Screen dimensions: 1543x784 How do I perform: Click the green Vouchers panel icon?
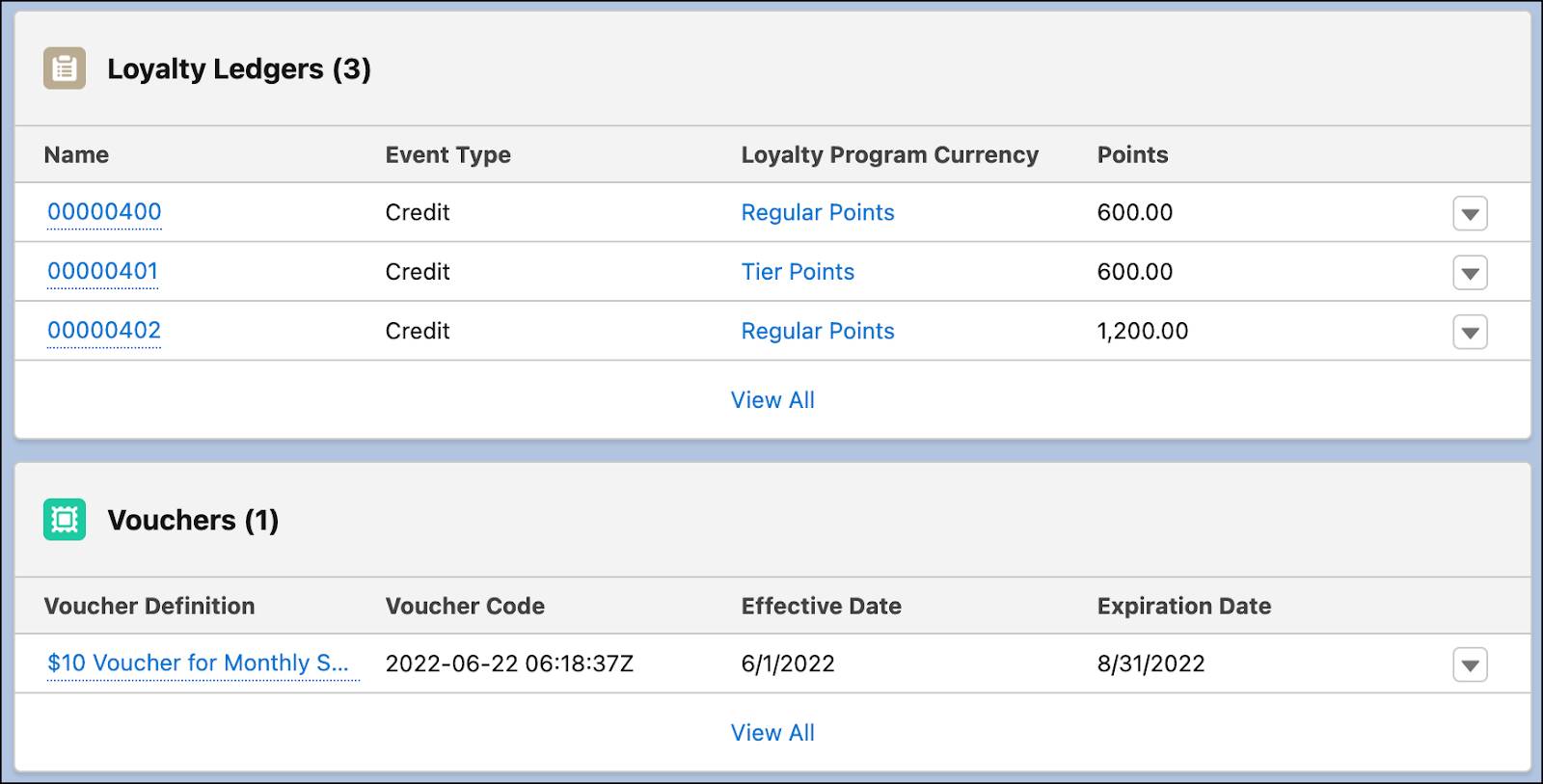click(x=63, y=520)
